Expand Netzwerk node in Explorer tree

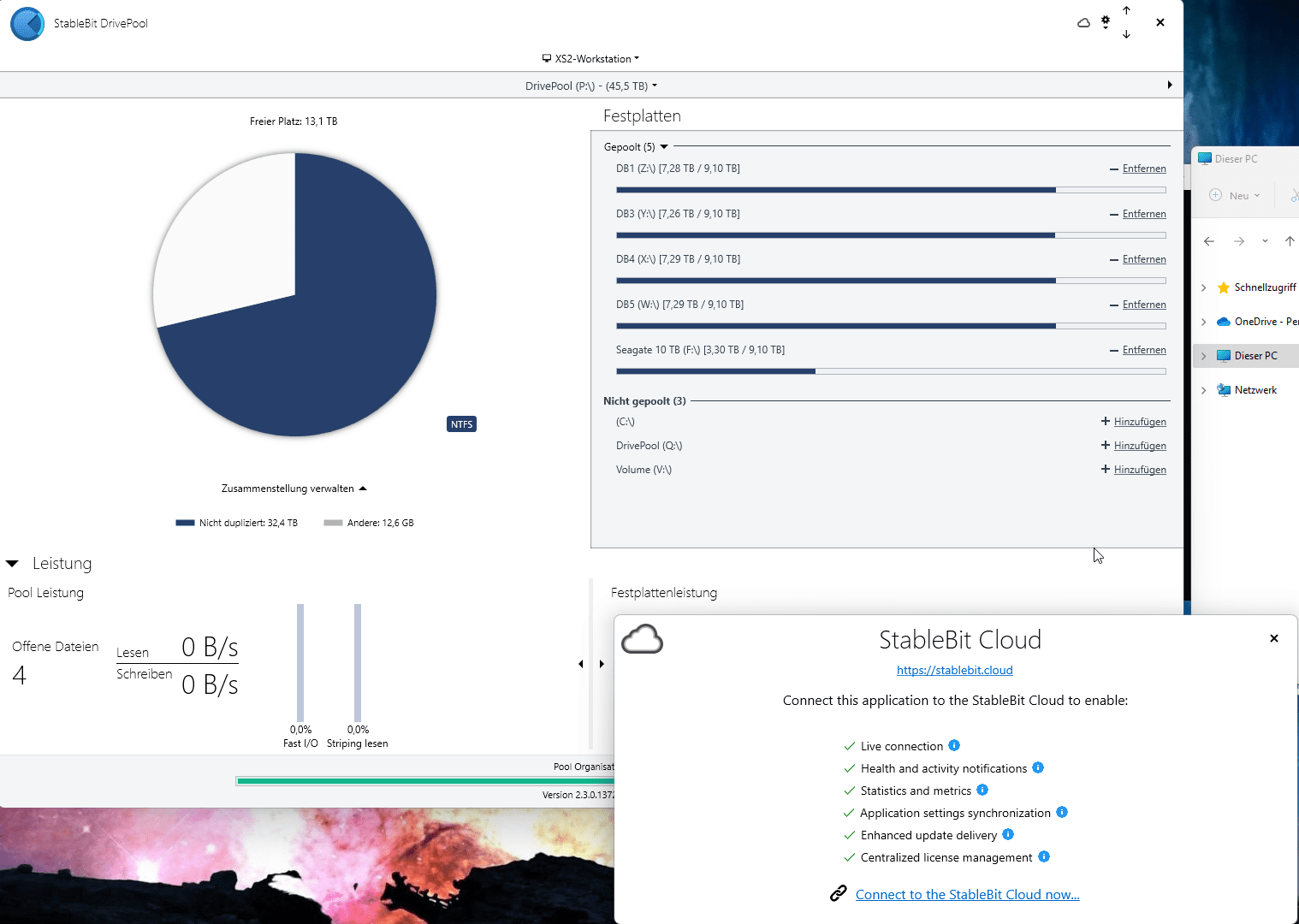(x=1204, y=390)
